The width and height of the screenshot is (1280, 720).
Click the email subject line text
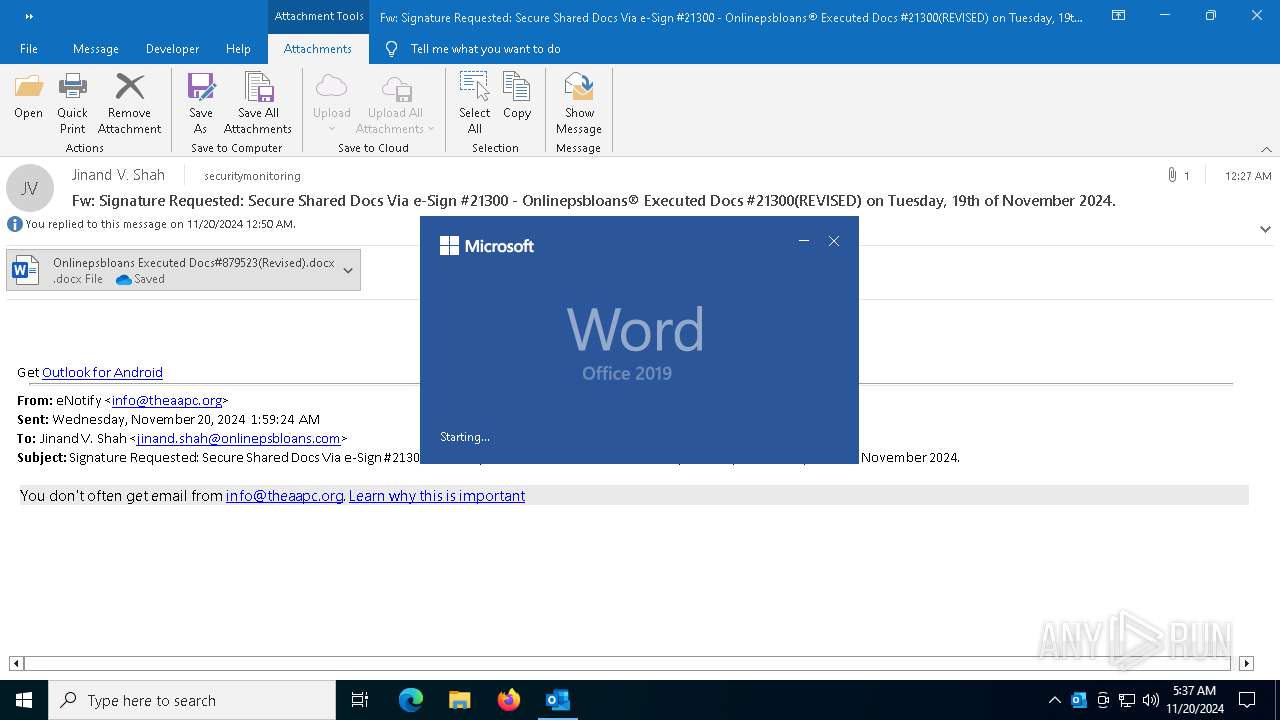click(593, 200)
